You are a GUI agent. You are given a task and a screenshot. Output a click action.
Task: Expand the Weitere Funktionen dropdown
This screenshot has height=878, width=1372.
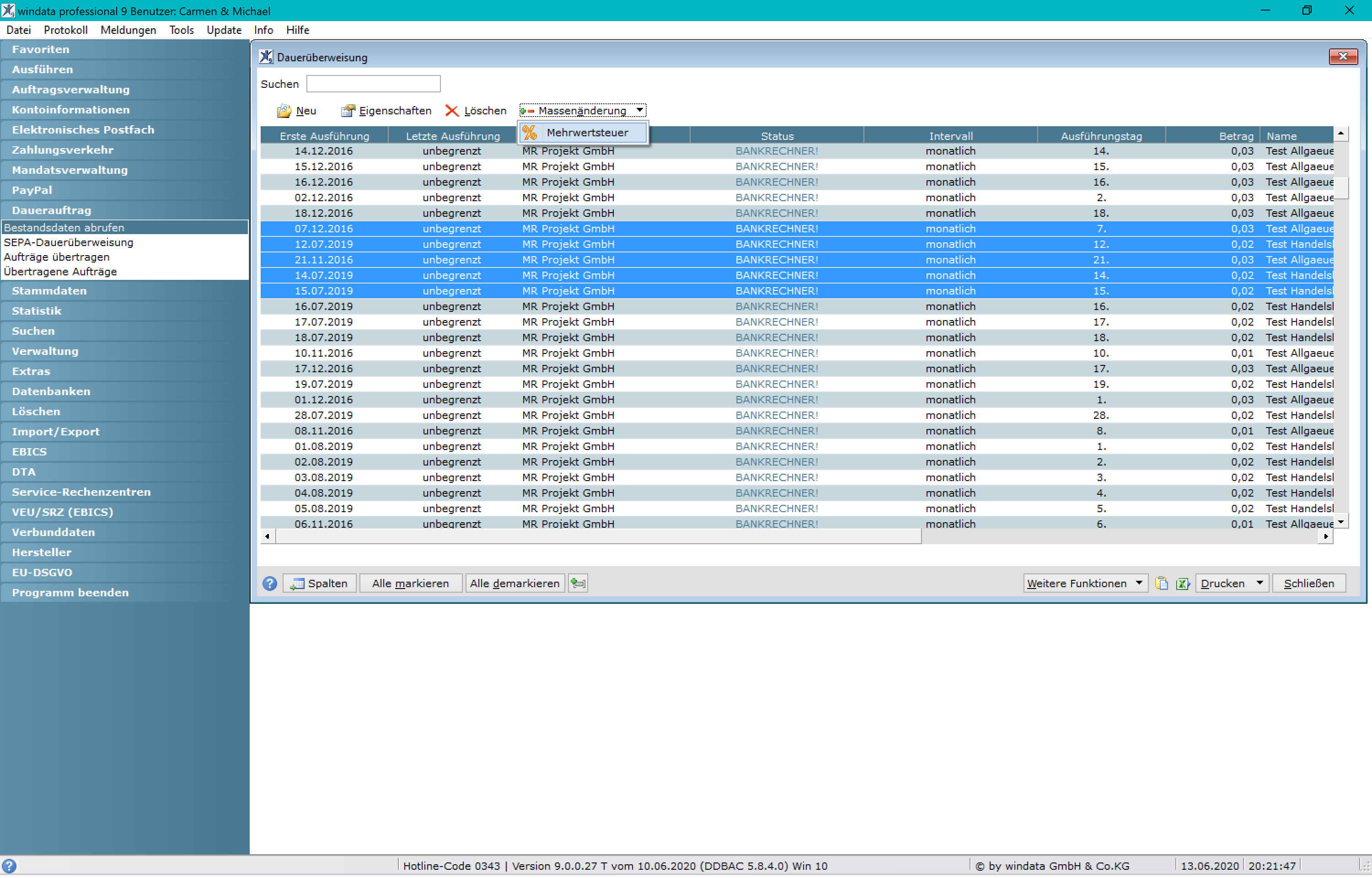[x=1085, y=583]
